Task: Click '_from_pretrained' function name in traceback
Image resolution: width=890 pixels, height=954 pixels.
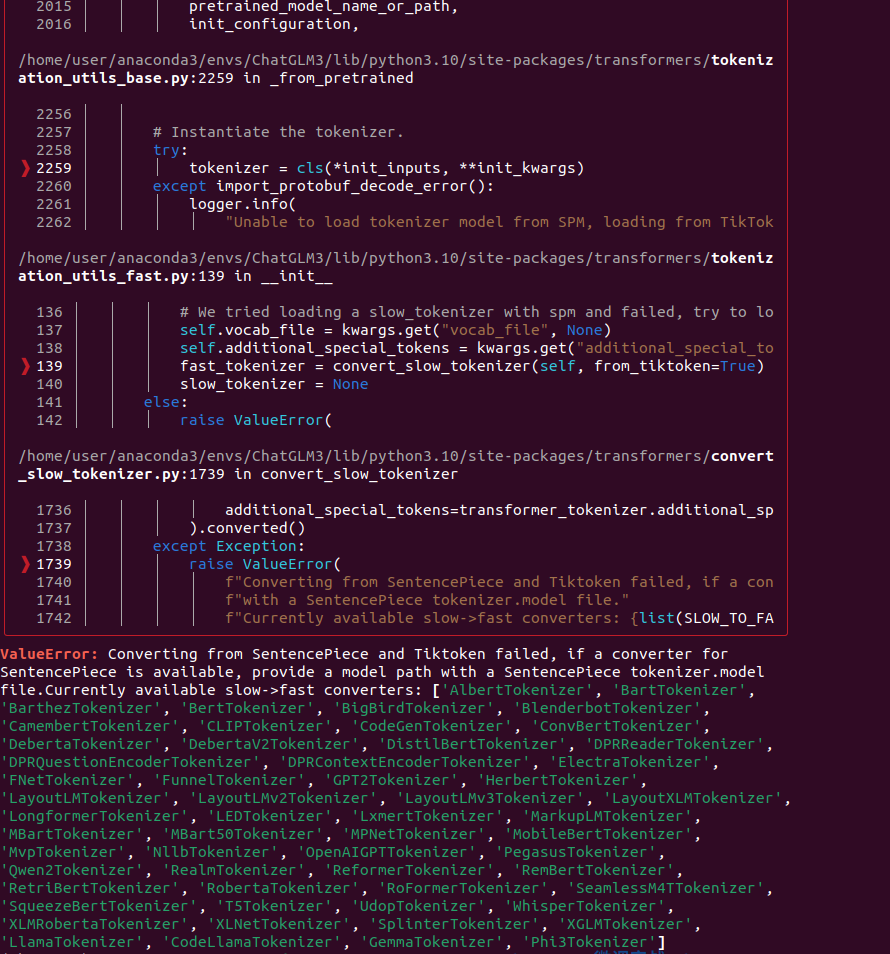Action: [341, 78]
